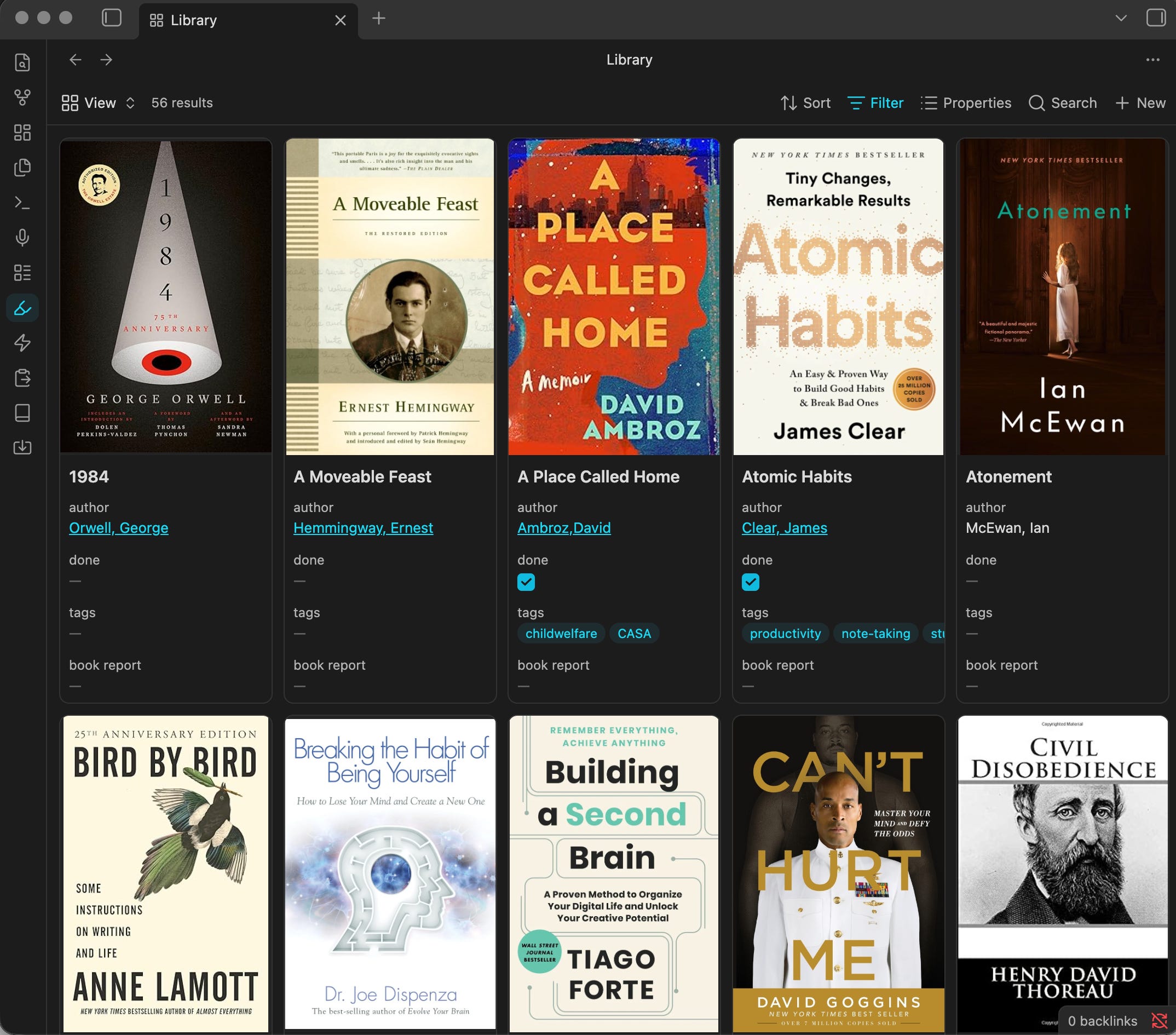
Task: Open the more options ellipsis menu
Action: point(1152,60)
